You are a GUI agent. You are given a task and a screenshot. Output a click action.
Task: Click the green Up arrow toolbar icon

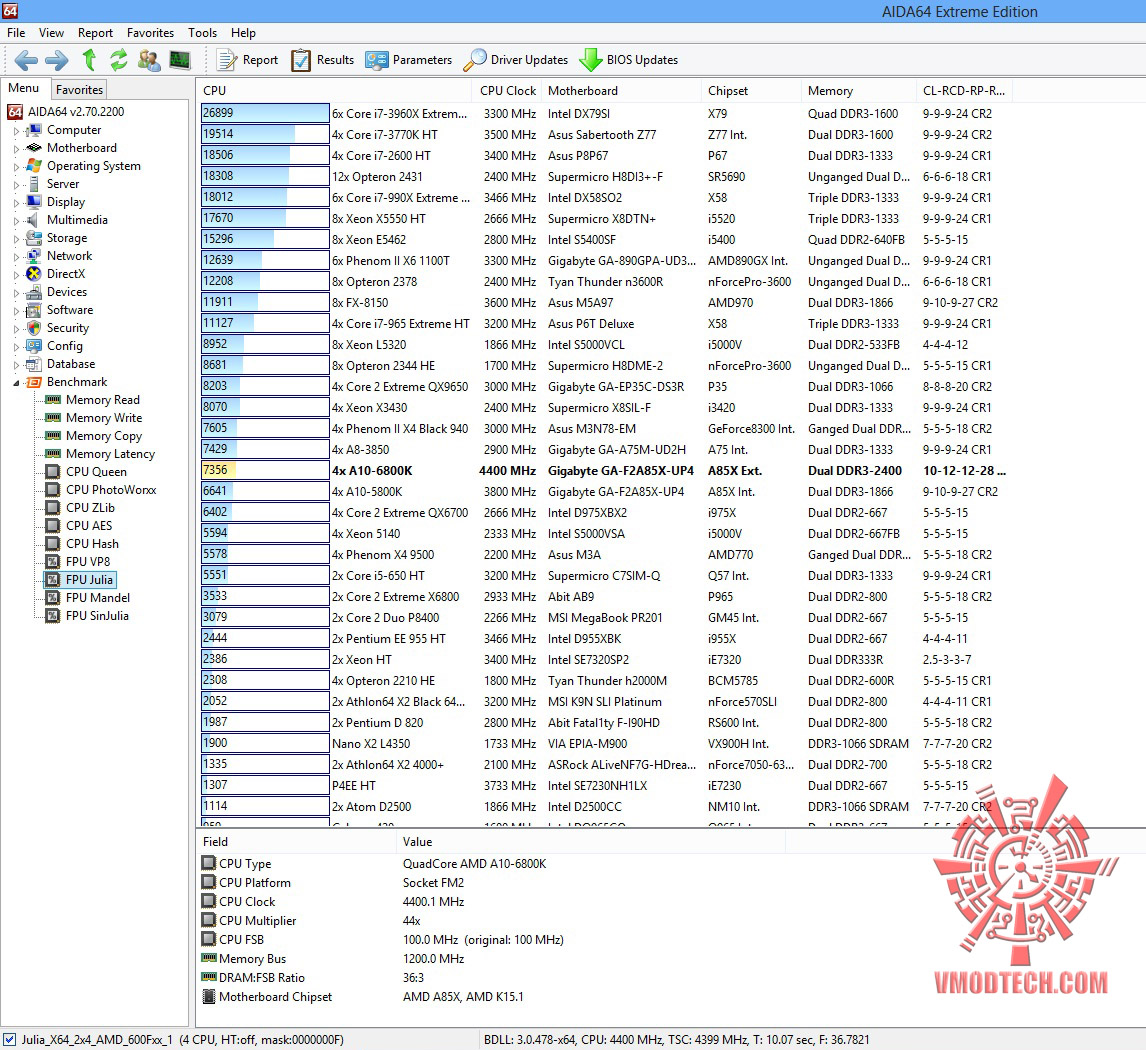(x=89, y=60)
